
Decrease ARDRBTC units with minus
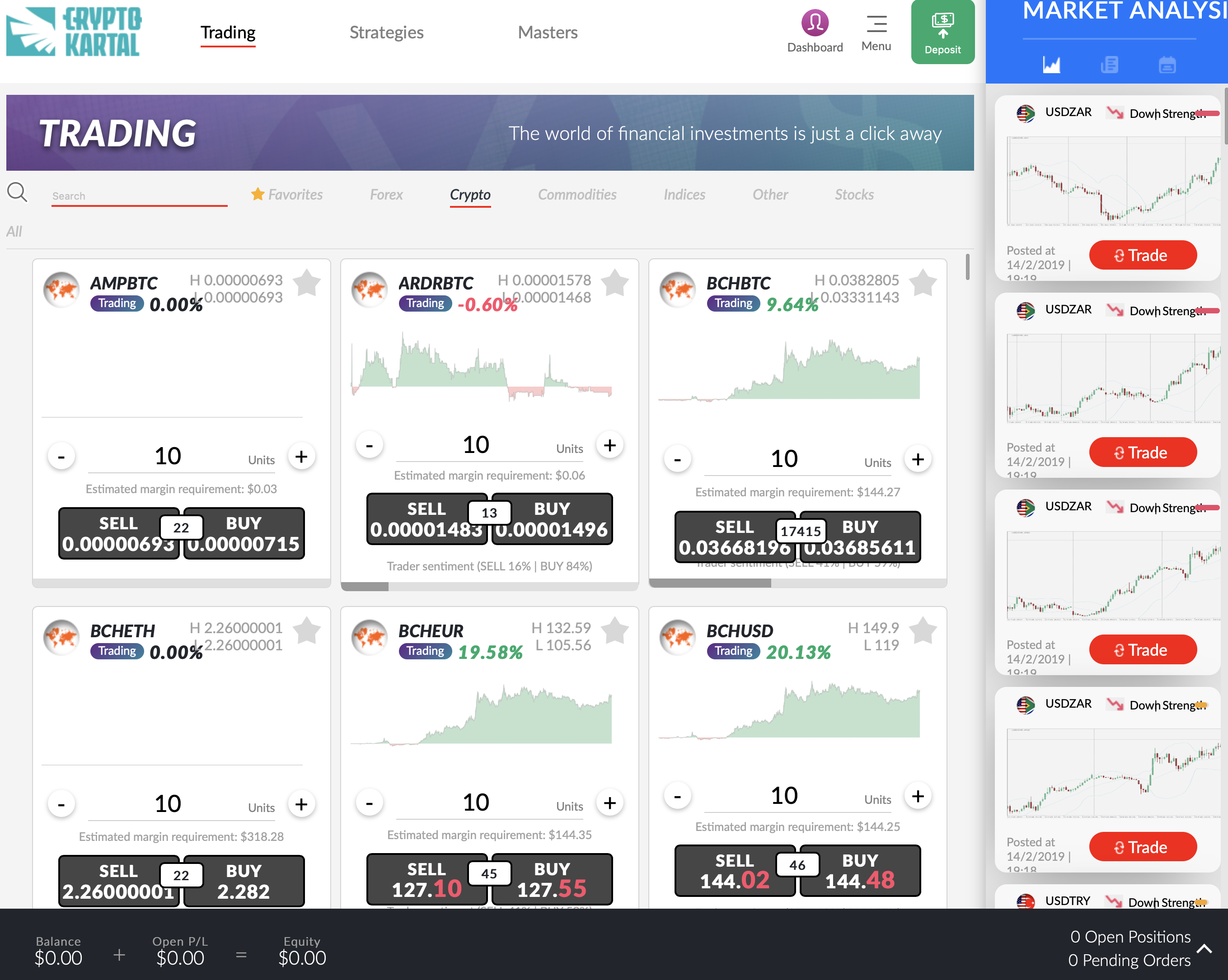tap(370, 445)
